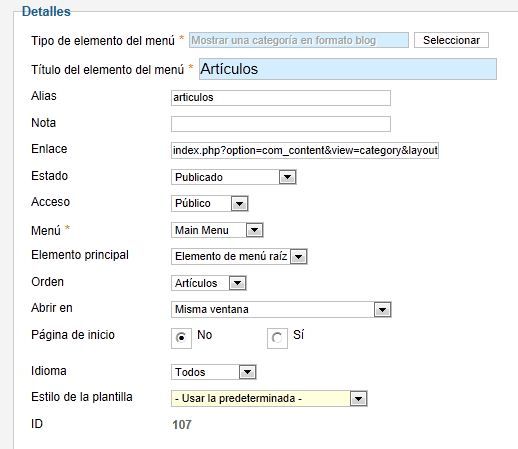Expand the Idioma dropdown showing Todos
The width and height of the screenshot is (518, 449).
pyautogui.click(x=214, y=372)
